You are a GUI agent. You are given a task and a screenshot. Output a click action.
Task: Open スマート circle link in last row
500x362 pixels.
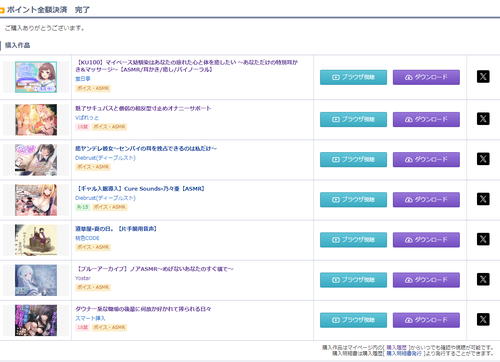coord(90,318)
